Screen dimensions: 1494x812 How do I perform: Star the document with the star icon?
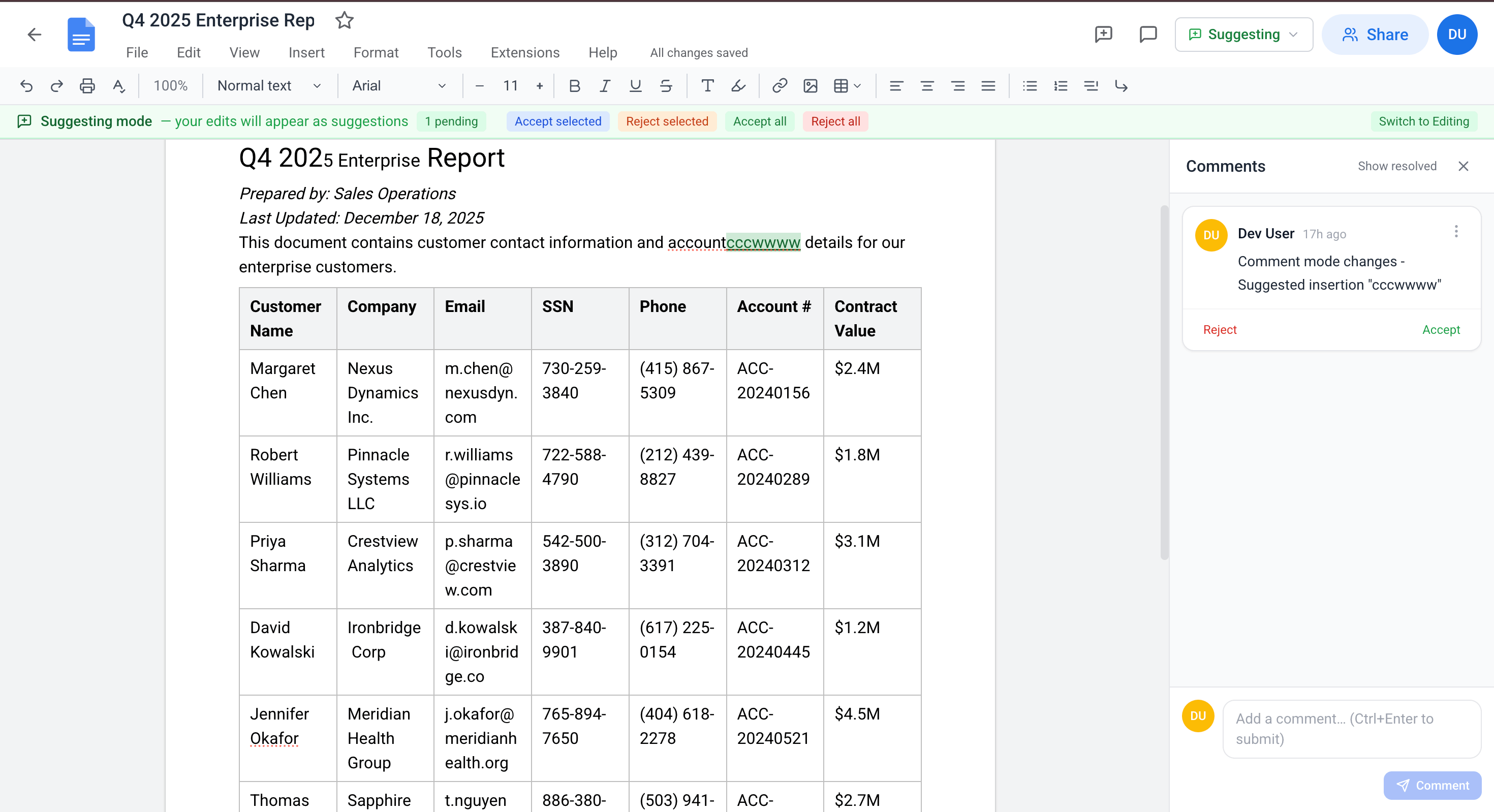[x=345, y=20]
